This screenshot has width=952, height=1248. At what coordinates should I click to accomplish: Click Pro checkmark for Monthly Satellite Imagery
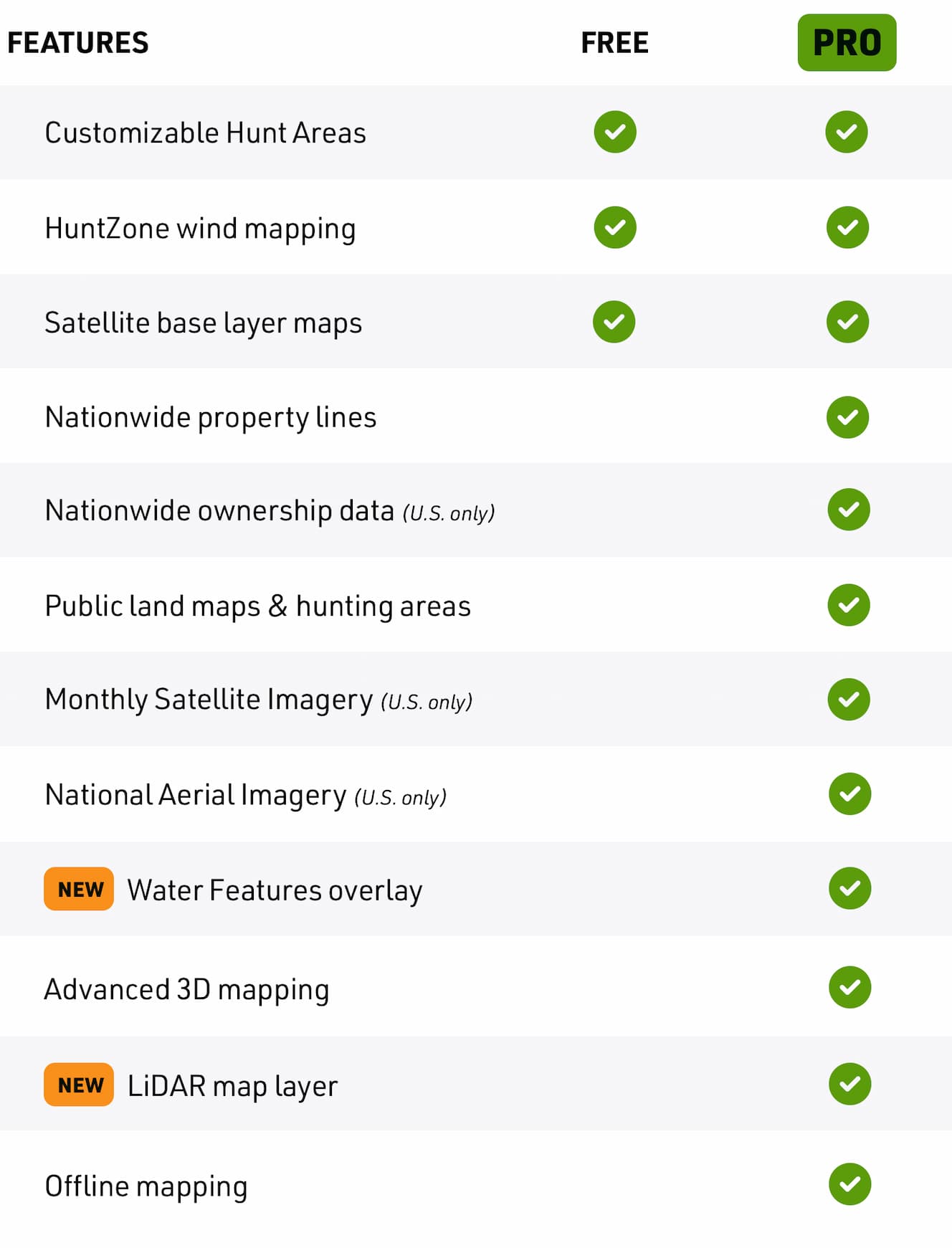click(849, 699)
